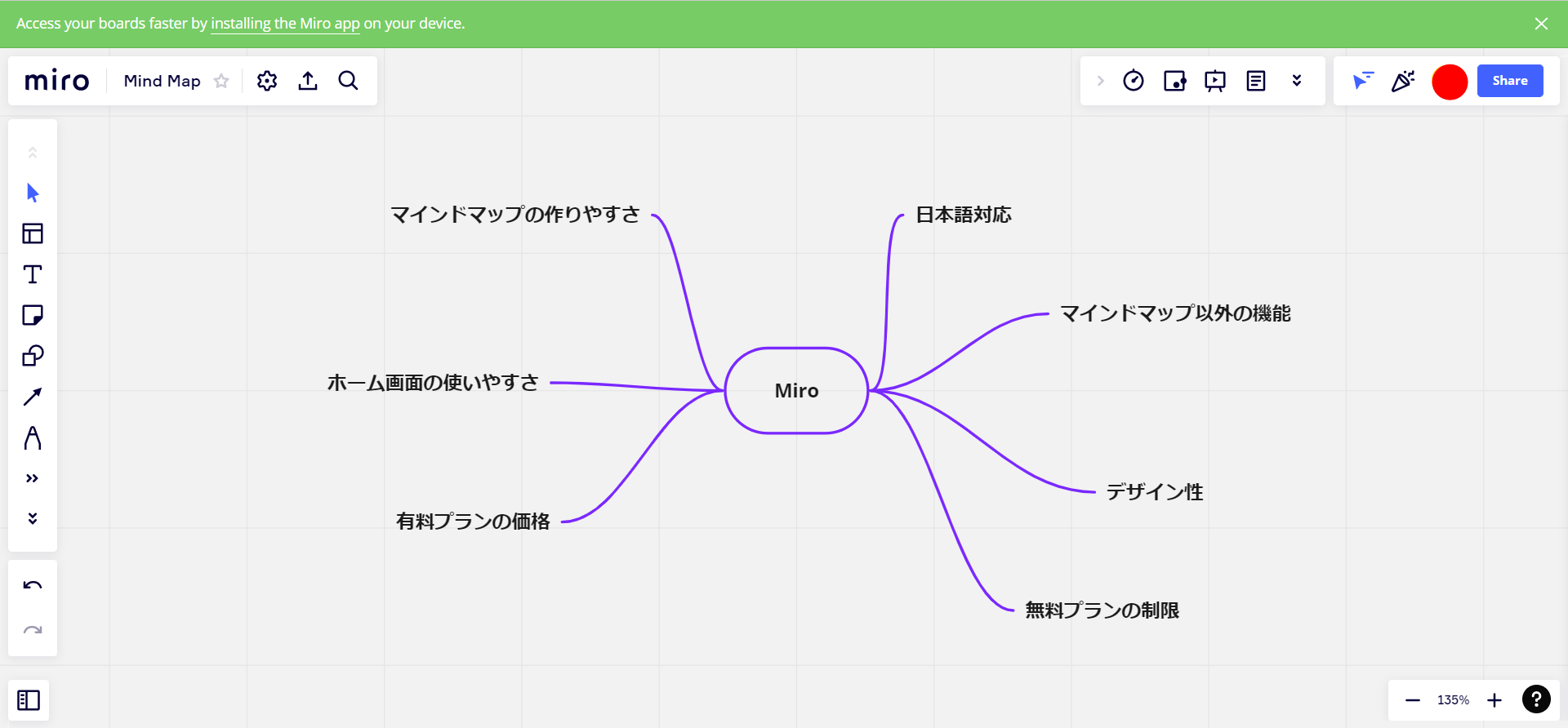Start presentation mode

1215,81
